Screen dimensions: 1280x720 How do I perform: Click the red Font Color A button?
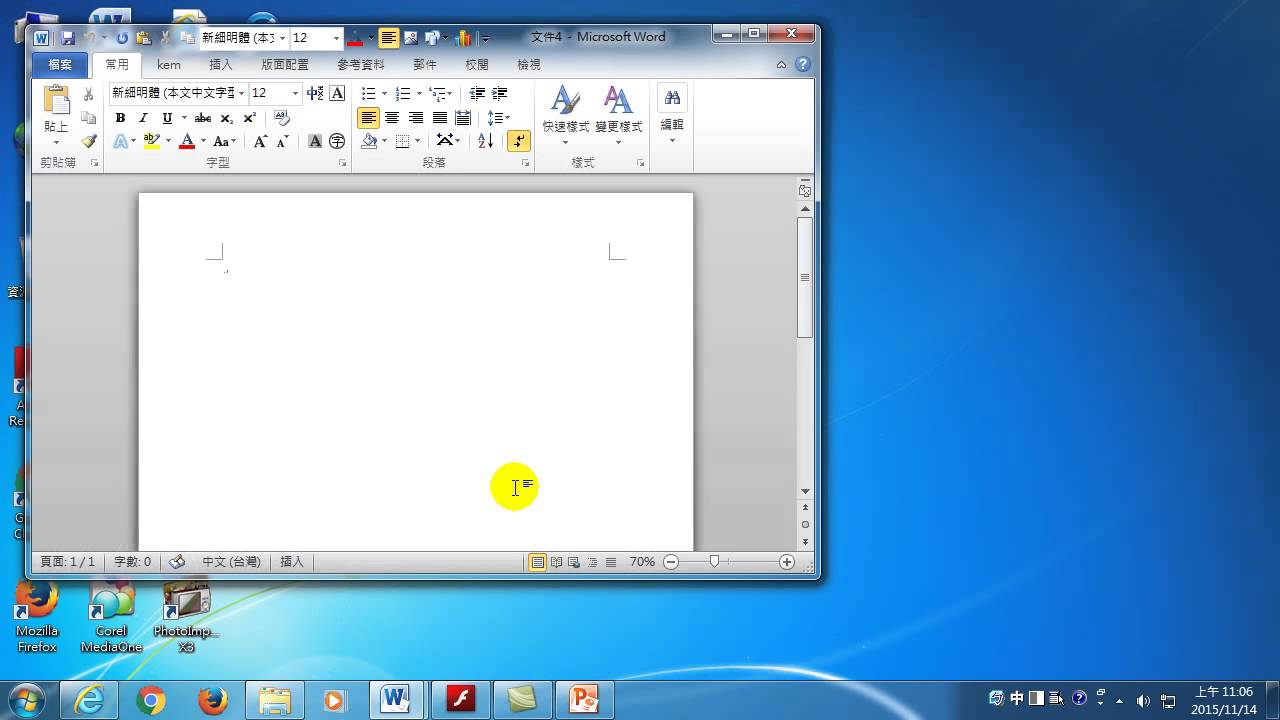(186, 142)
